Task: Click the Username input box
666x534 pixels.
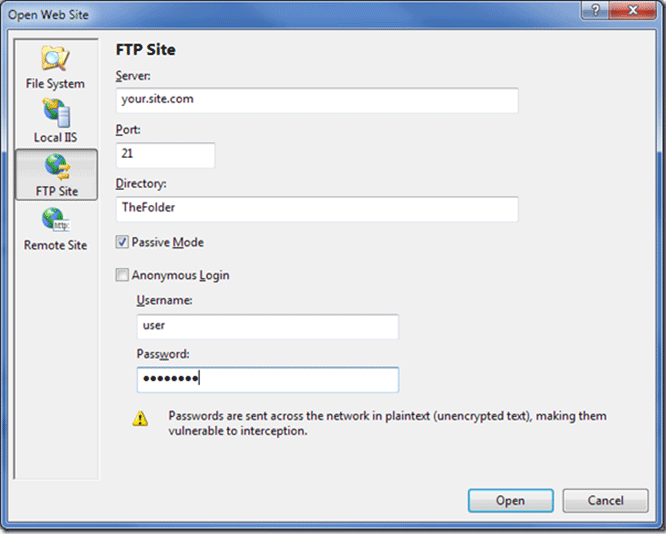Action: click(267, 326)
